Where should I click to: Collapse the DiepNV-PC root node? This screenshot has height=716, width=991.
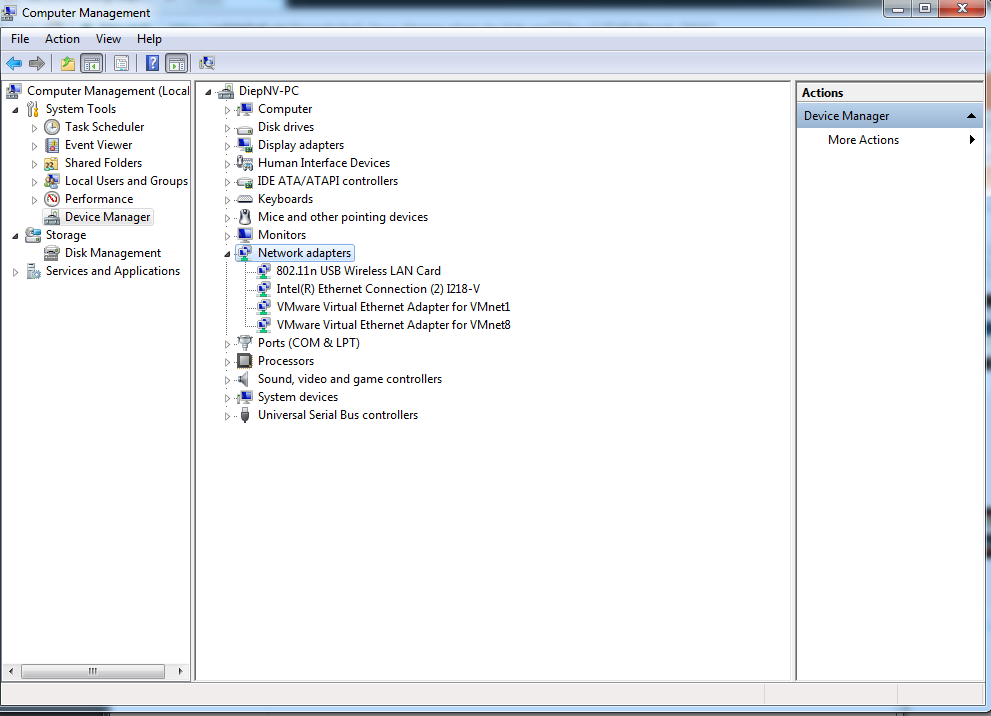[x=209, y=92]
